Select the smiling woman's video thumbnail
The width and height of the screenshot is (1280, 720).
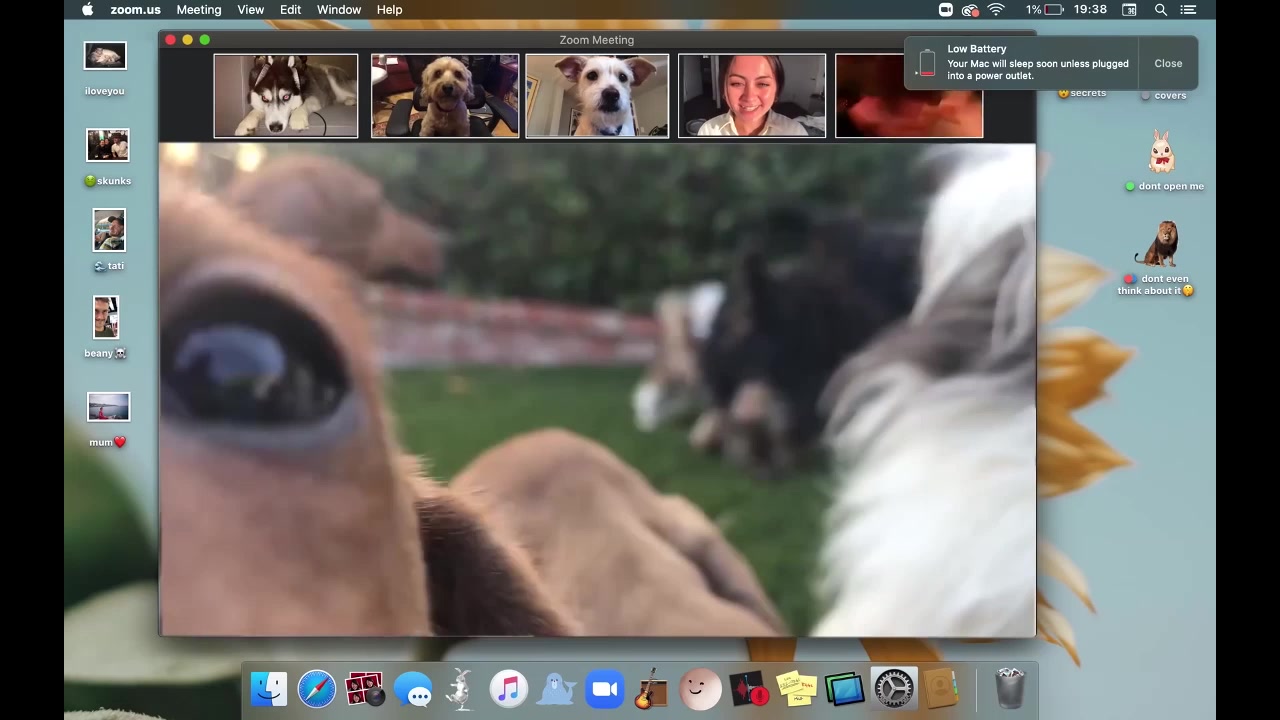[x=752, y=96]
